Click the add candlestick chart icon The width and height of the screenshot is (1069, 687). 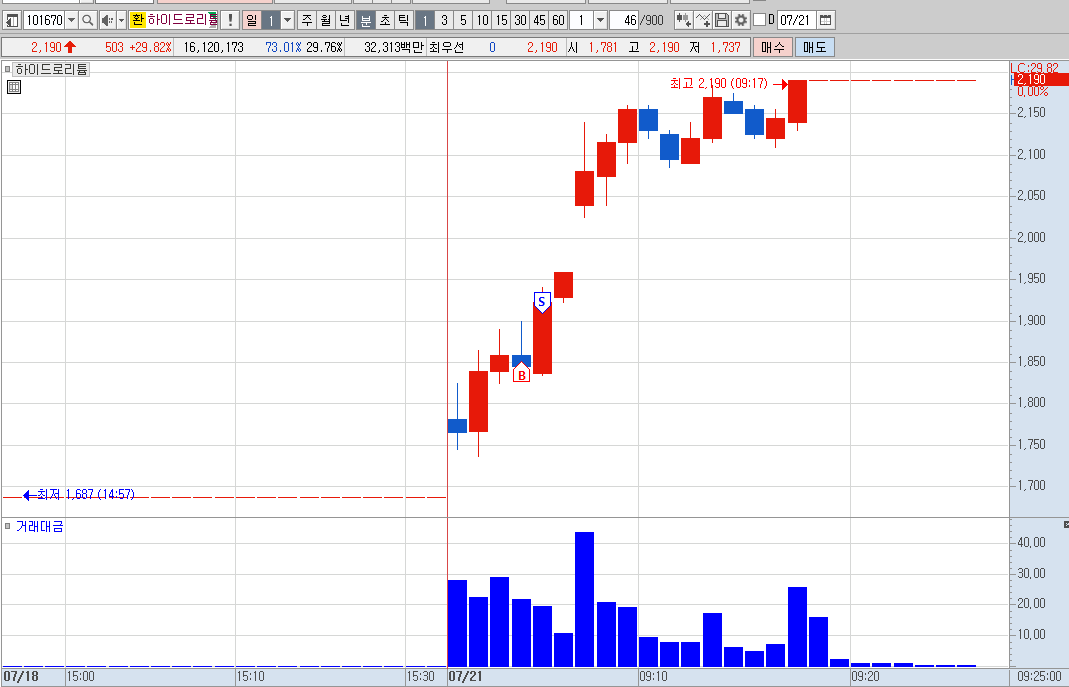683,20
